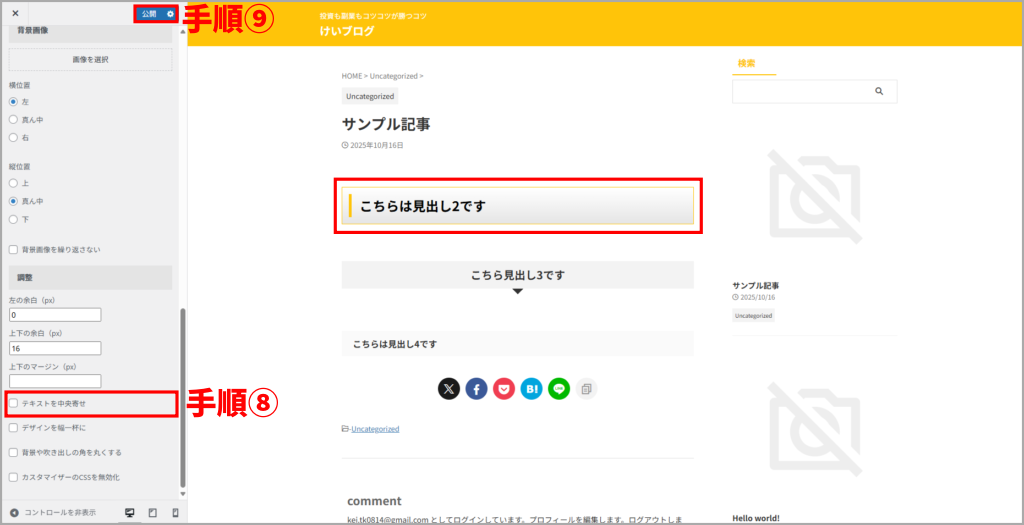Switch to tablet preview icon

pyautogui.click(x=152, y=513)
